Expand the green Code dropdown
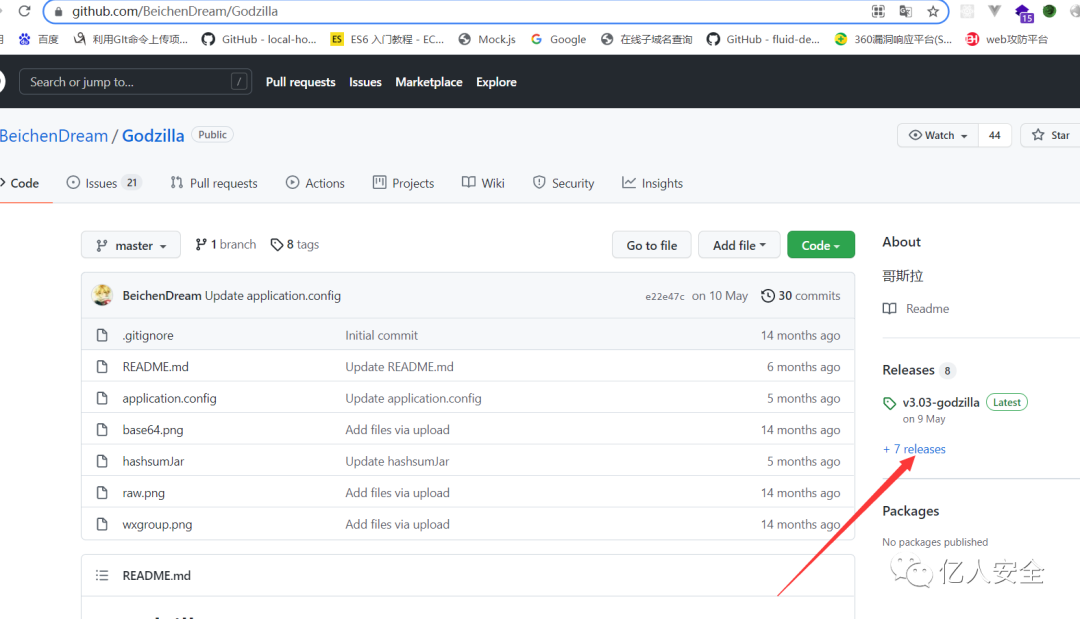The image size is (1080, 619). click(x=821, y=245)
